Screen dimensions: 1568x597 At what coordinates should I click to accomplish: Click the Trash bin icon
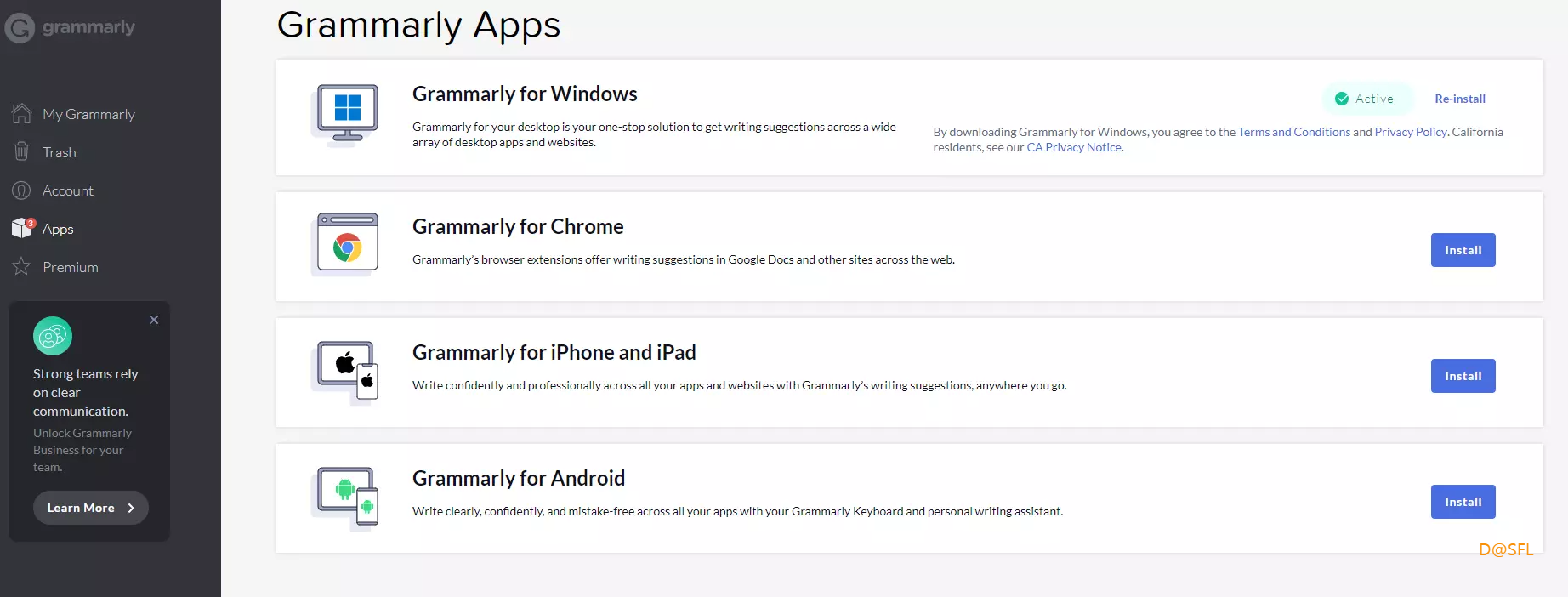(x=21, y=151)
